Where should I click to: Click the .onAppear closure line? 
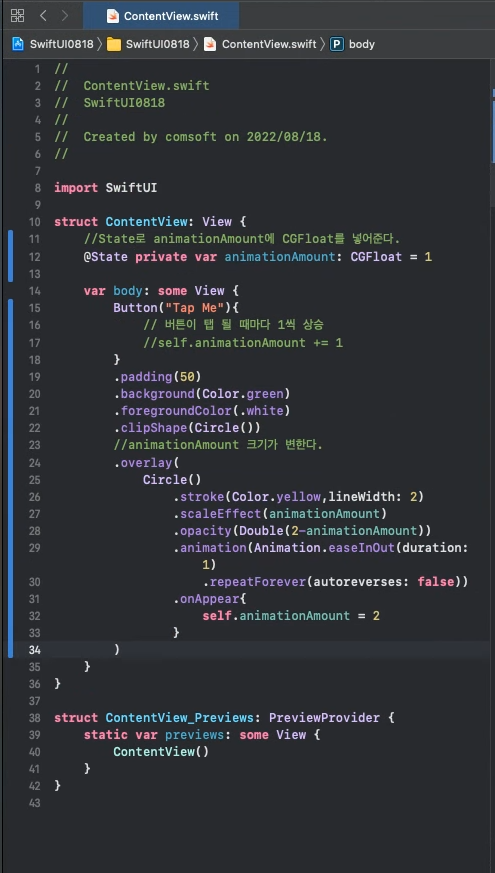click(209, 599)
